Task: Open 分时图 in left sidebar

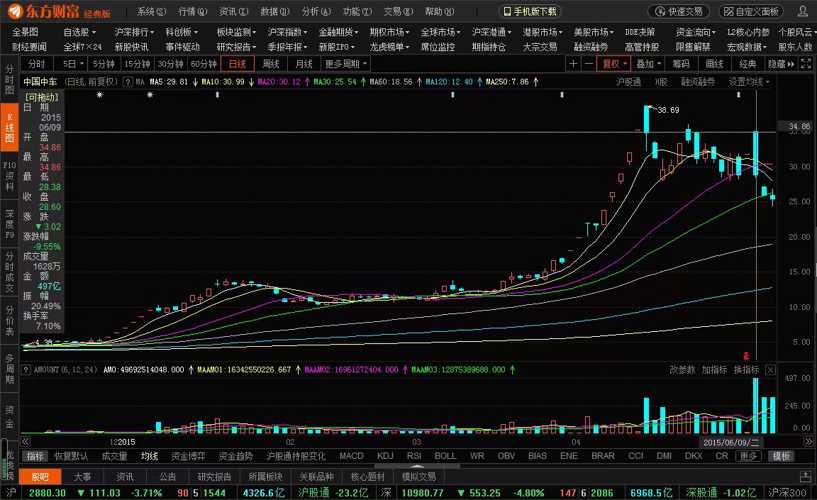Action: click(x=9, y=80)
